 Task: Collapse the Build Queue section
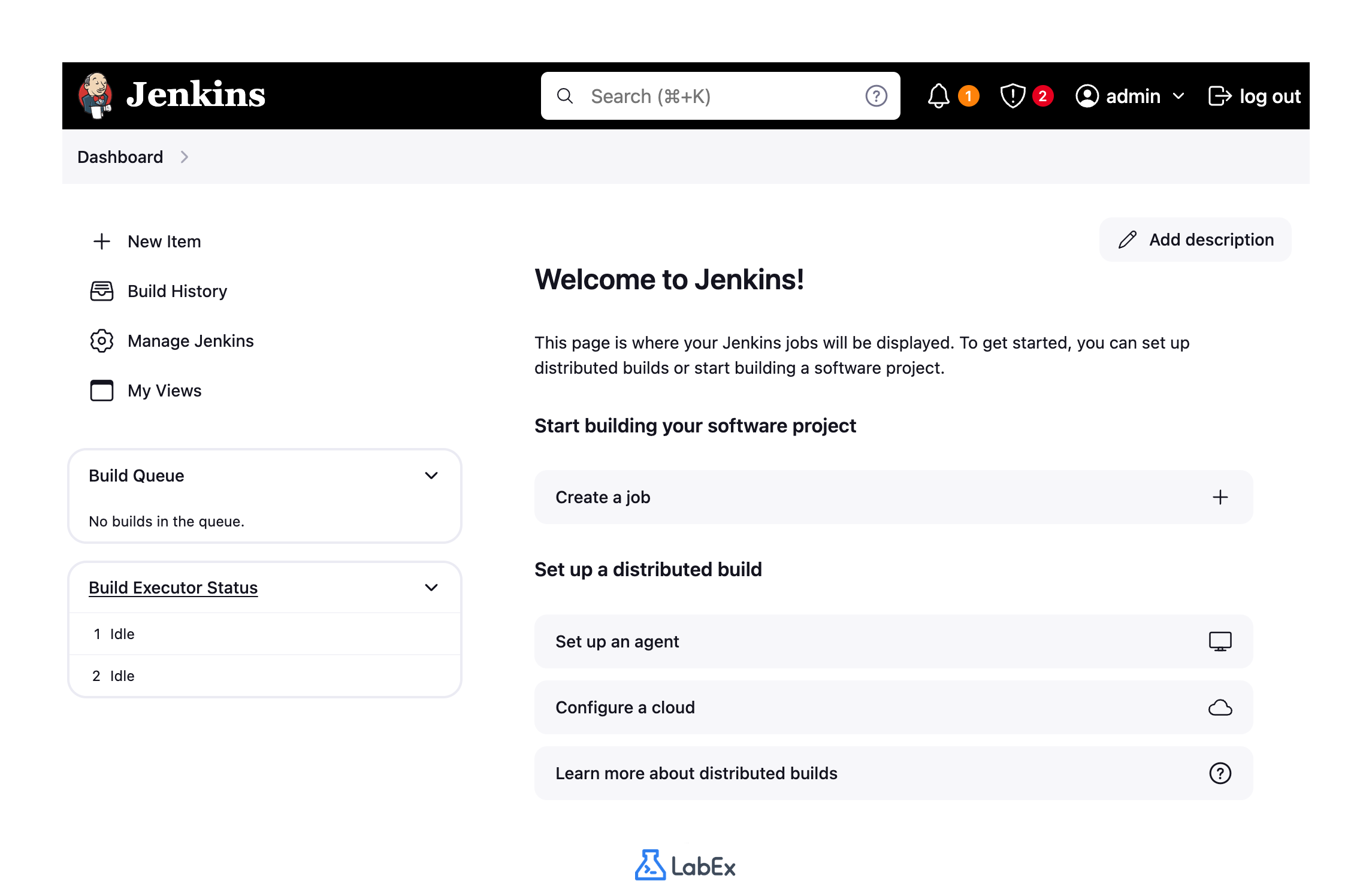tap(431, 475)
